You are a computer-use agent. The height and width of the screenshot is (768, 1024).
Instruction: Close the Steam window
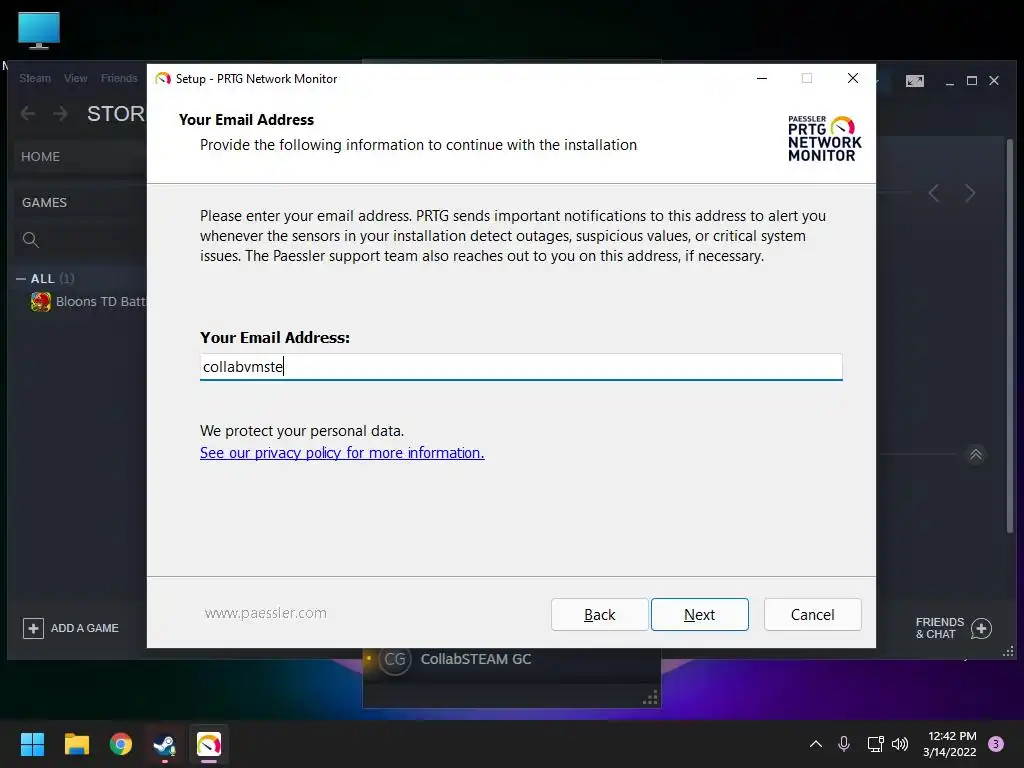pyautogui.click(x=994, y=81)
